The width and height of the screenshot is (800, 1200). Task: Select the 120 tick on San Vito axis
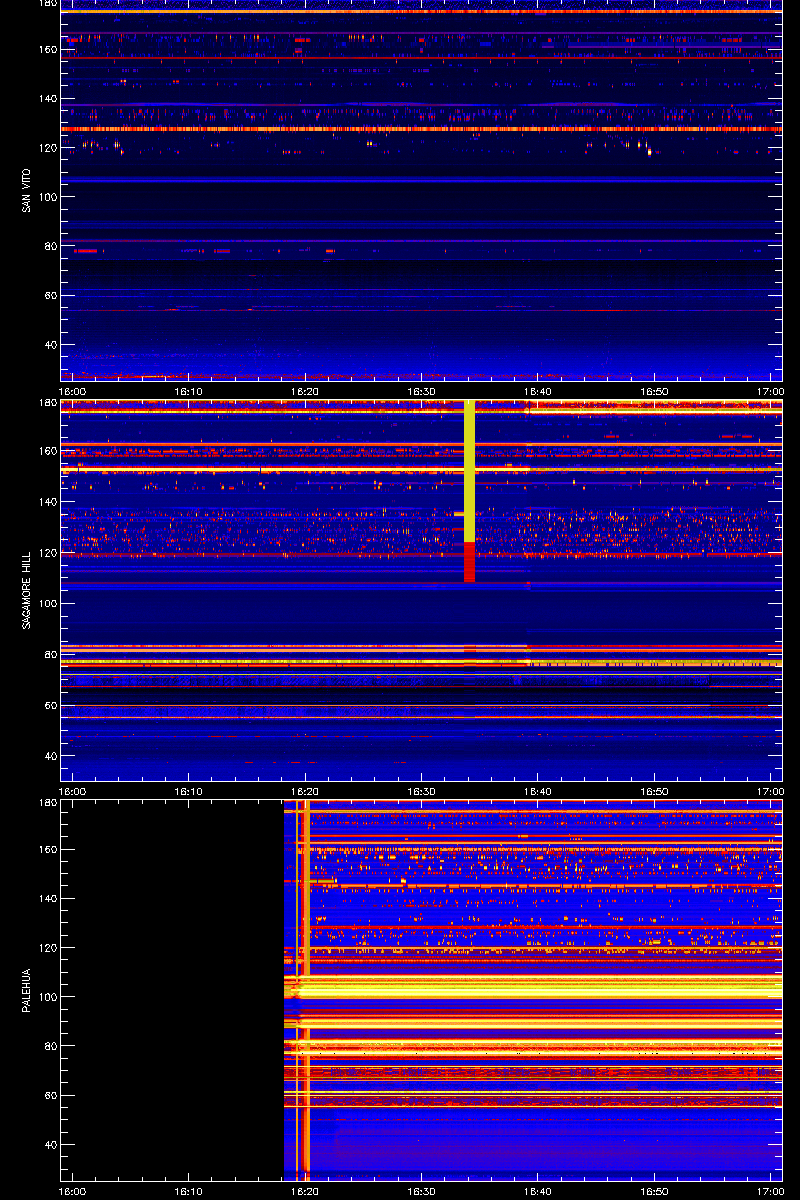click(47, 148)
